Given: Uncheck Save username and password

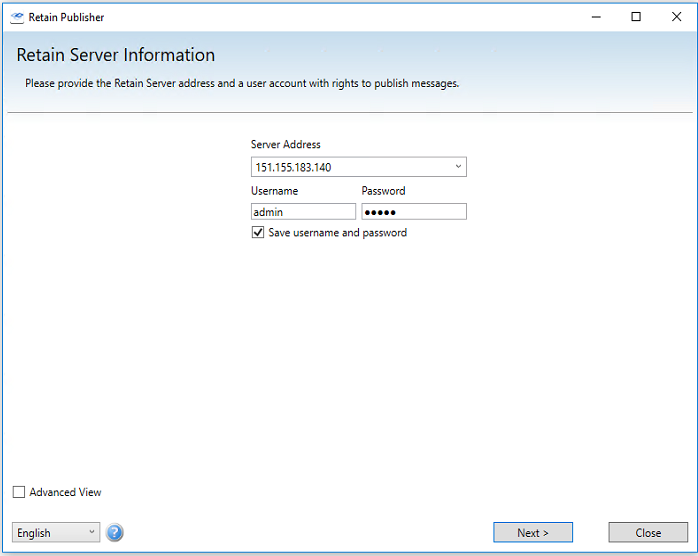Looking at the screenshot, I should pyautogui.click(x=258, y=233).
